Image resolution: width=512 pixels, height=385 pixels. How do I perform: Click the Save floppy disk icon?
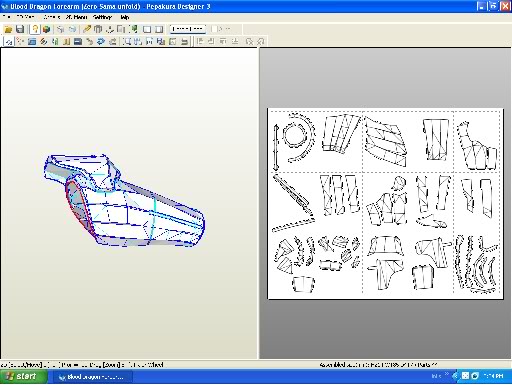[20, 29]
